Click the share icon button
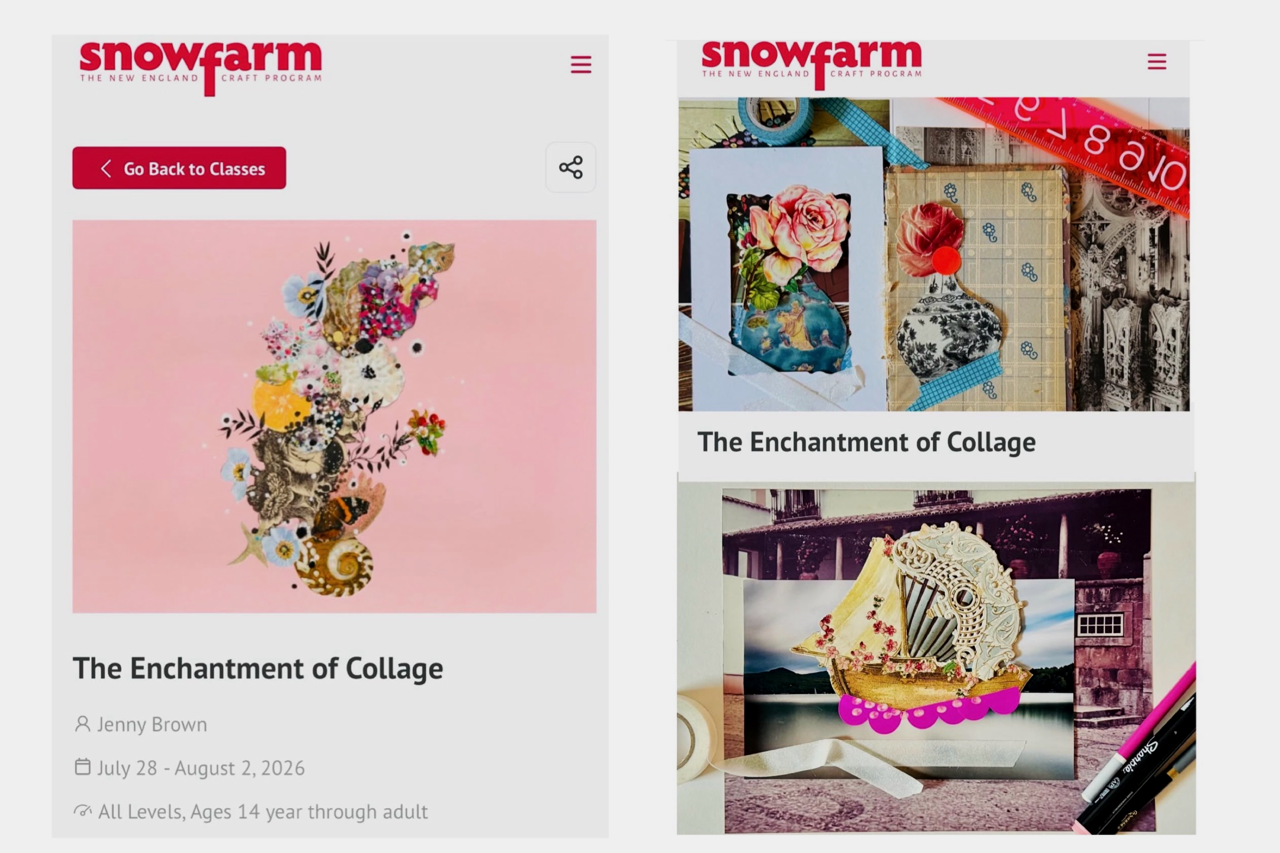The height and width of the screenshot is (853, 1280). [x=571, y=168]
